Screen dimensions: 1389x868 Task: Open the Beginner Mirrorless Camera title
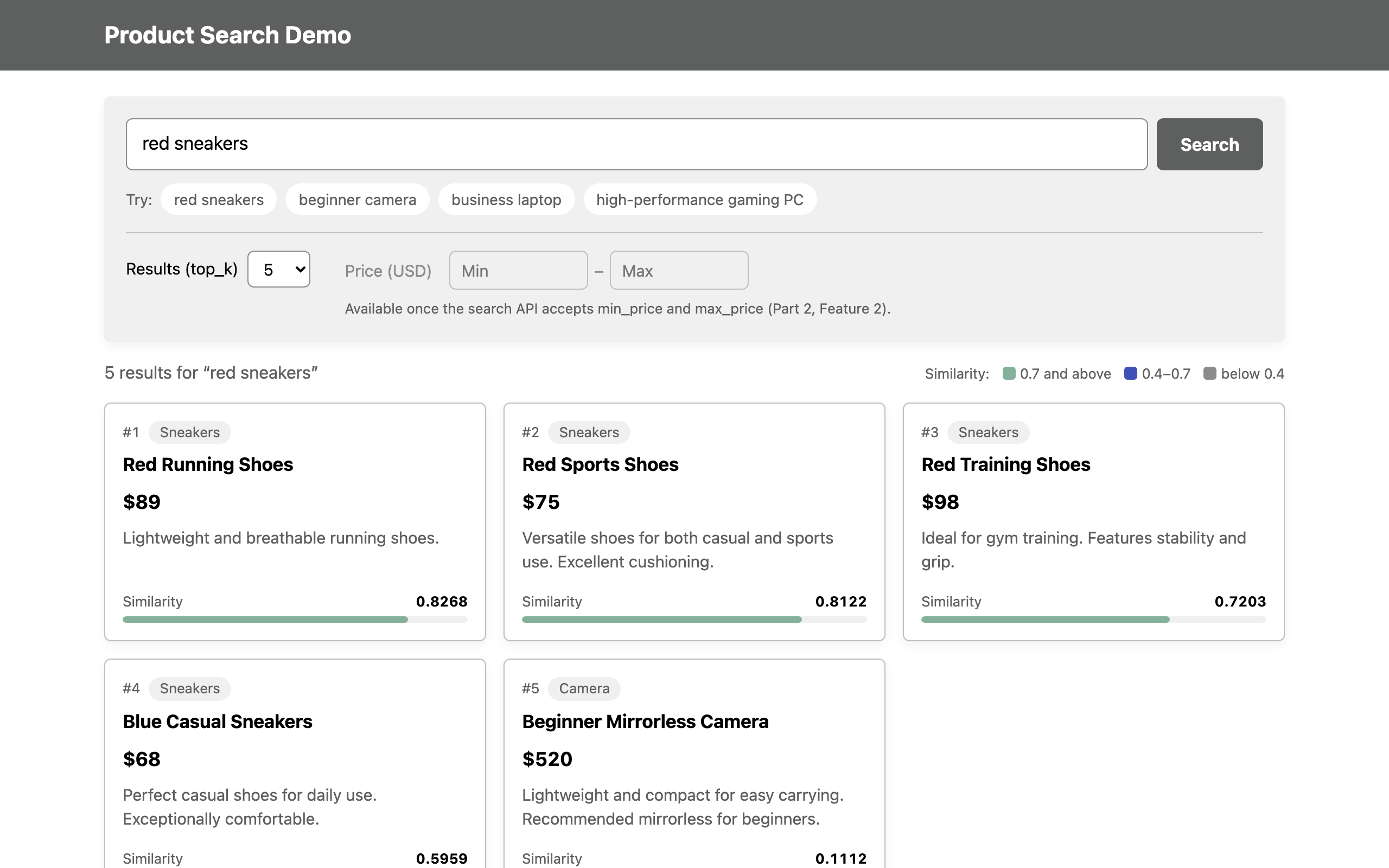tap(645, 722)
